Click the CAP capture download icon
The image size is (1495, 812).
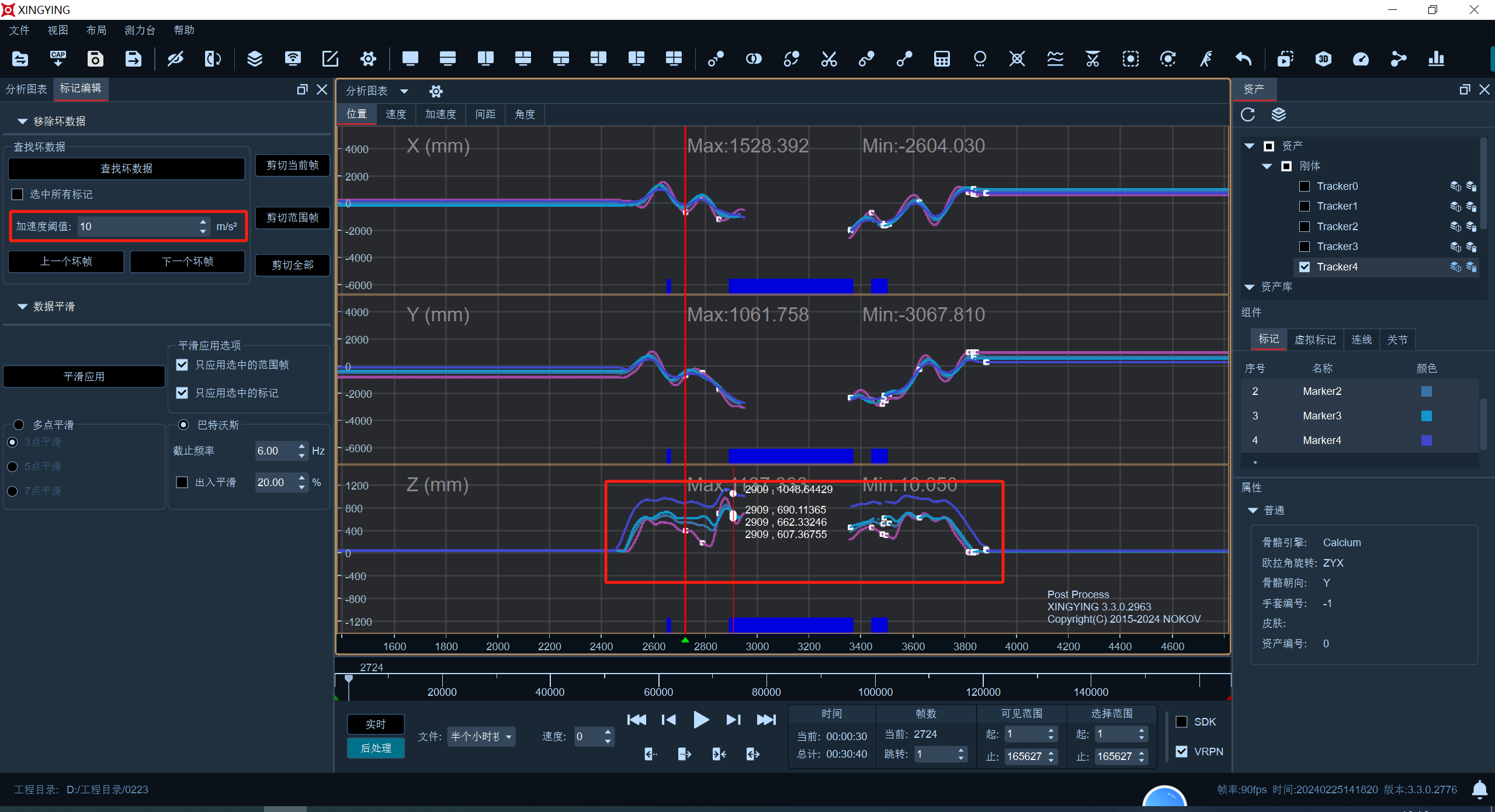58,59
